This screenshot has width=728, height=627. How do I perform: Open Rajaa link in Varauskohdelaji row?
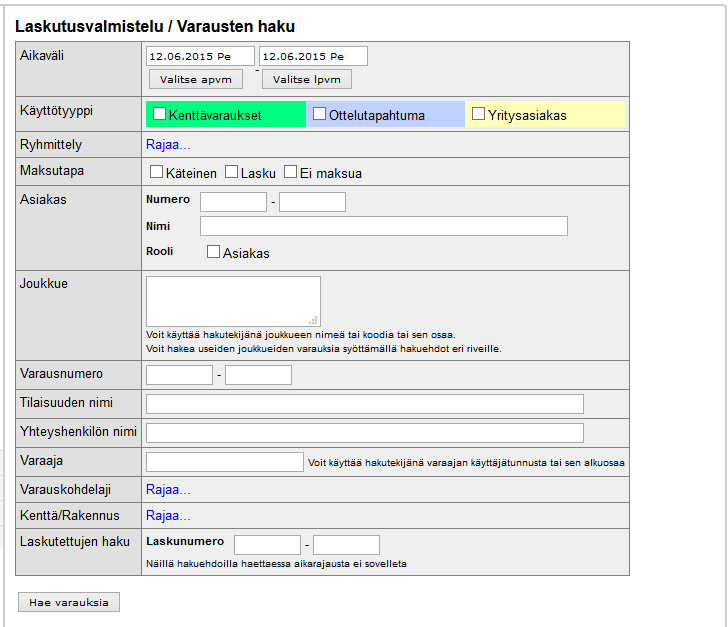168,490
